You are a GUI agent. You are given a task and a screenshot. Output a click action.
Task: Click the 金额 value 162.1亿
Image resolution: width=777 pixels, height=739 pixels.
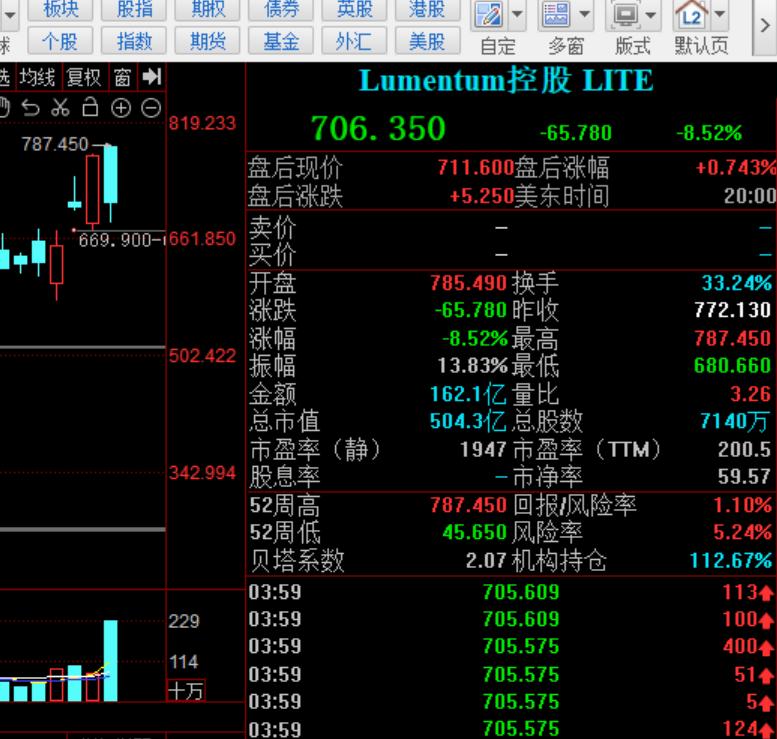(468, 395)
